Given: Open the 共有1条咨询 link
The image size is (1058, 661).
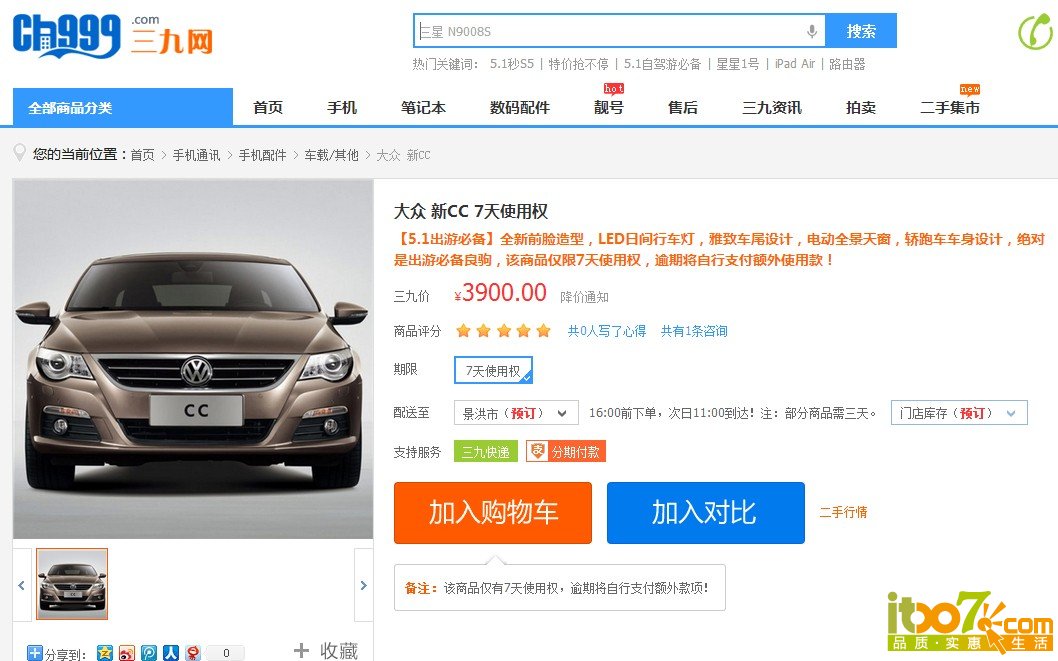Looking at the screenshot, I should point(694,331).
